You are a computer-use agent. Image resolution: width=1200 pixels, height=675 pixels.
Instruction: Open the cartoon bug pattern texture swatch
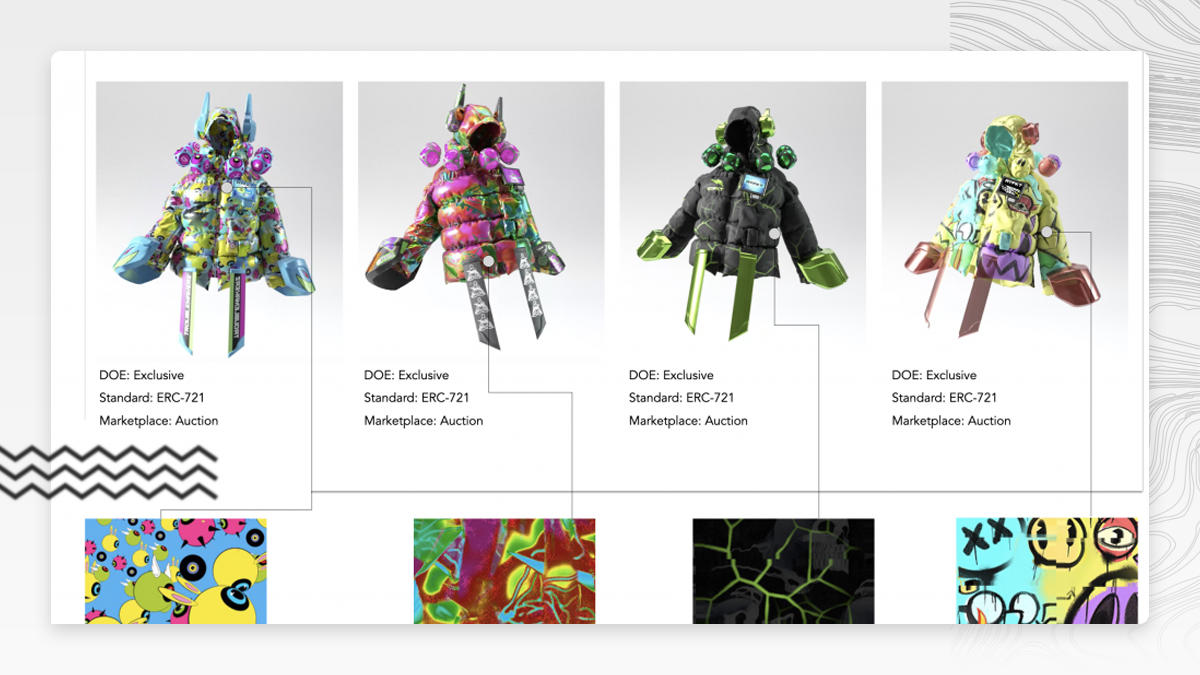176,571
